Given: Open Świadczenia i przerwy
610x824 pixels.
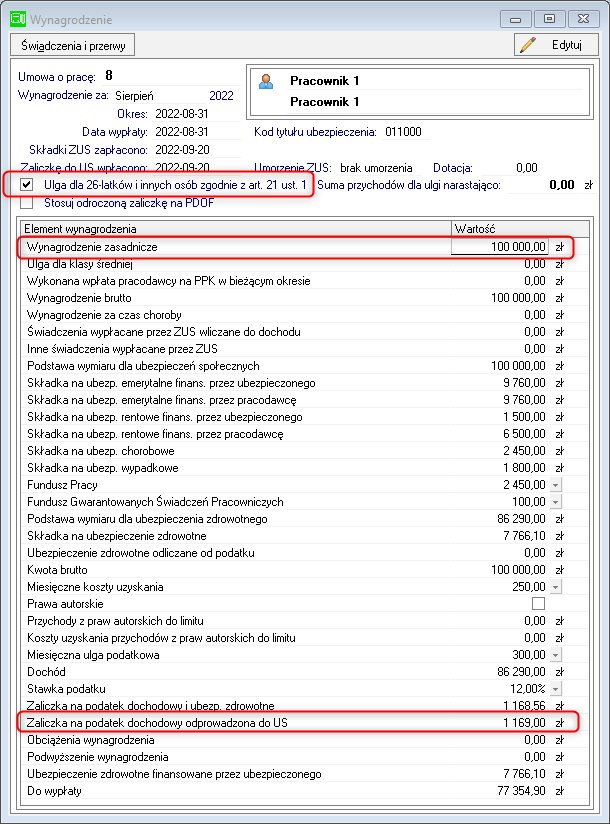Looking at the screenshot, I should [73, 45].
